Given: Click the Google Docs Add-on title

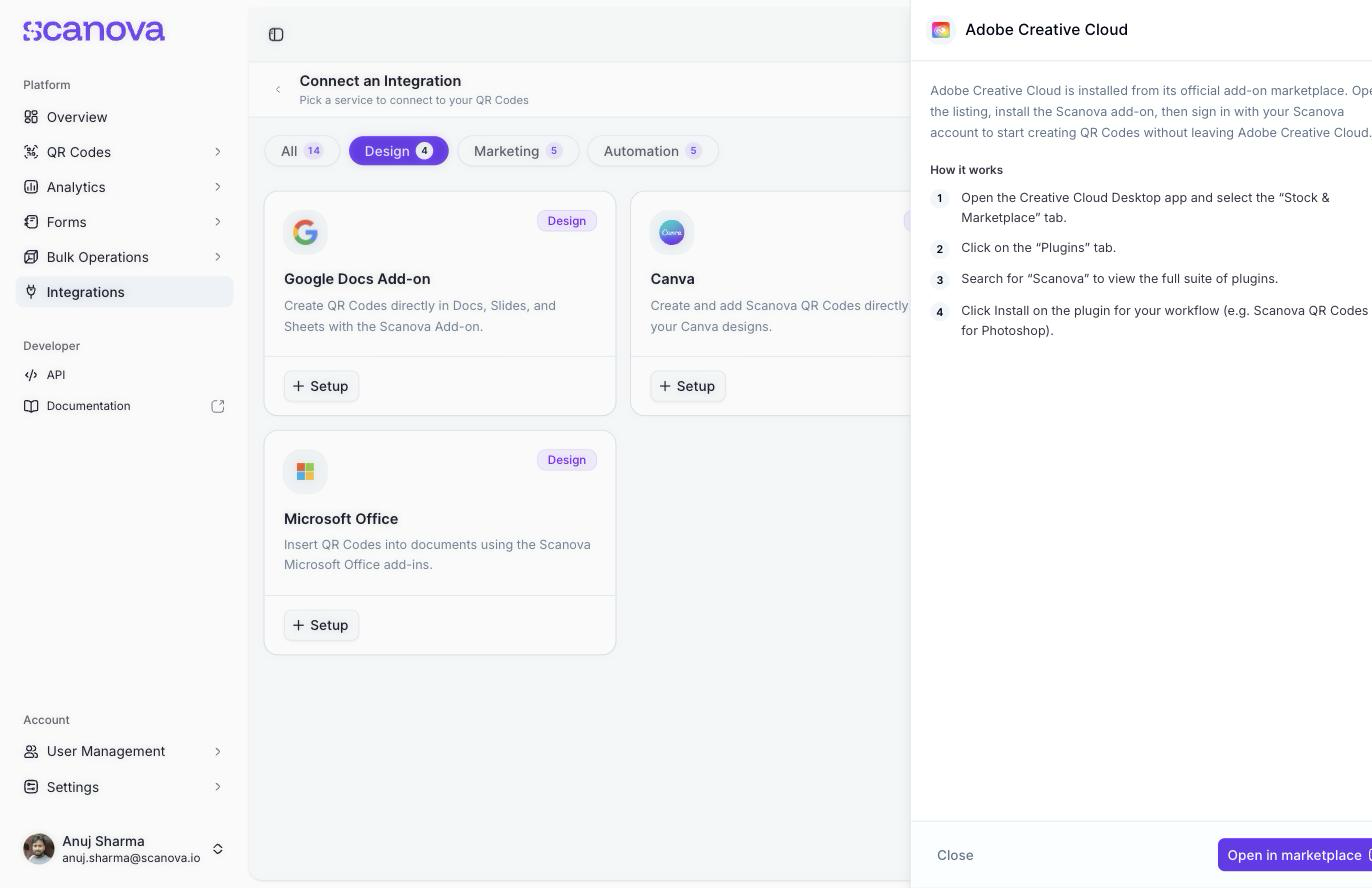Looking at the screenshot, I should coord(357,279).
